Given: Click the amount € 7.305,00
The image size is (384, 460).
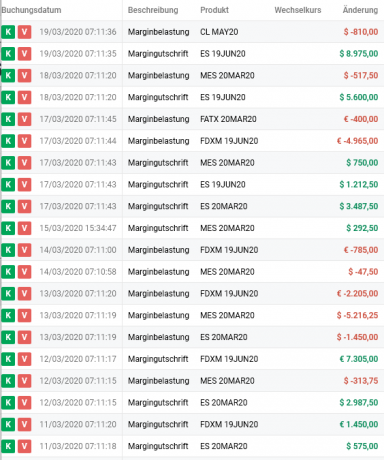Looking at the screenshot, I should pyautogui.click(x=359, y=359).
